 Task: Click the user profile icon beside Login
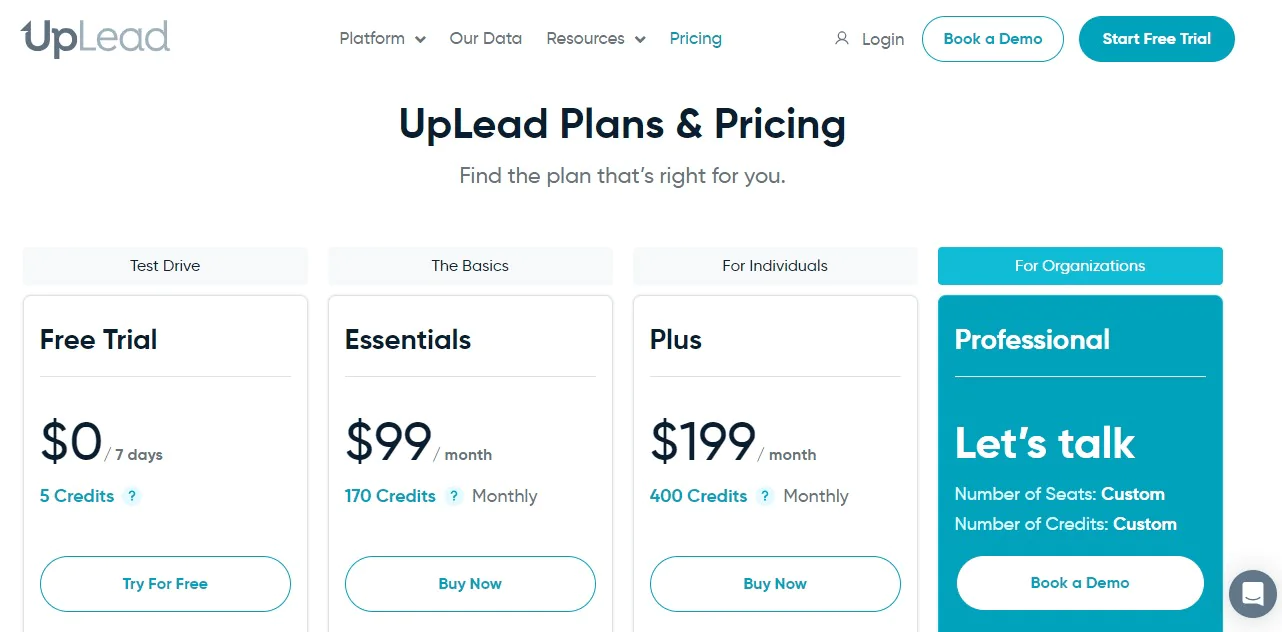point(841,38)
